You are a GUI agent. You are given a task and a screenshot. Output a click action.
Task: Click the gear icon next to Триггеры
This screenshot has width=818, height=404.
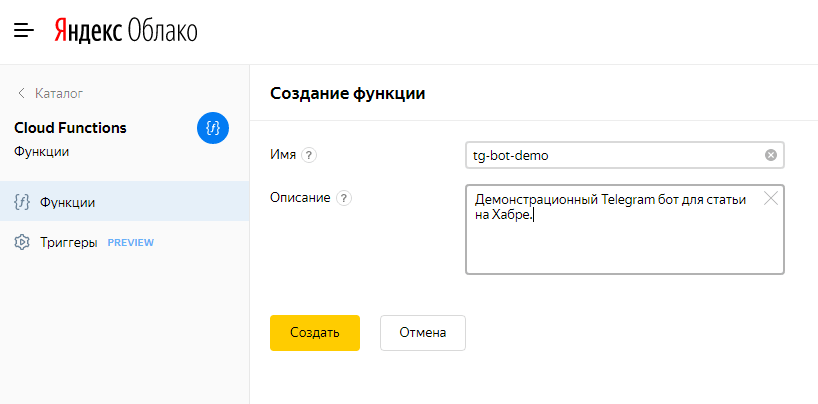(x=21, y=242)
